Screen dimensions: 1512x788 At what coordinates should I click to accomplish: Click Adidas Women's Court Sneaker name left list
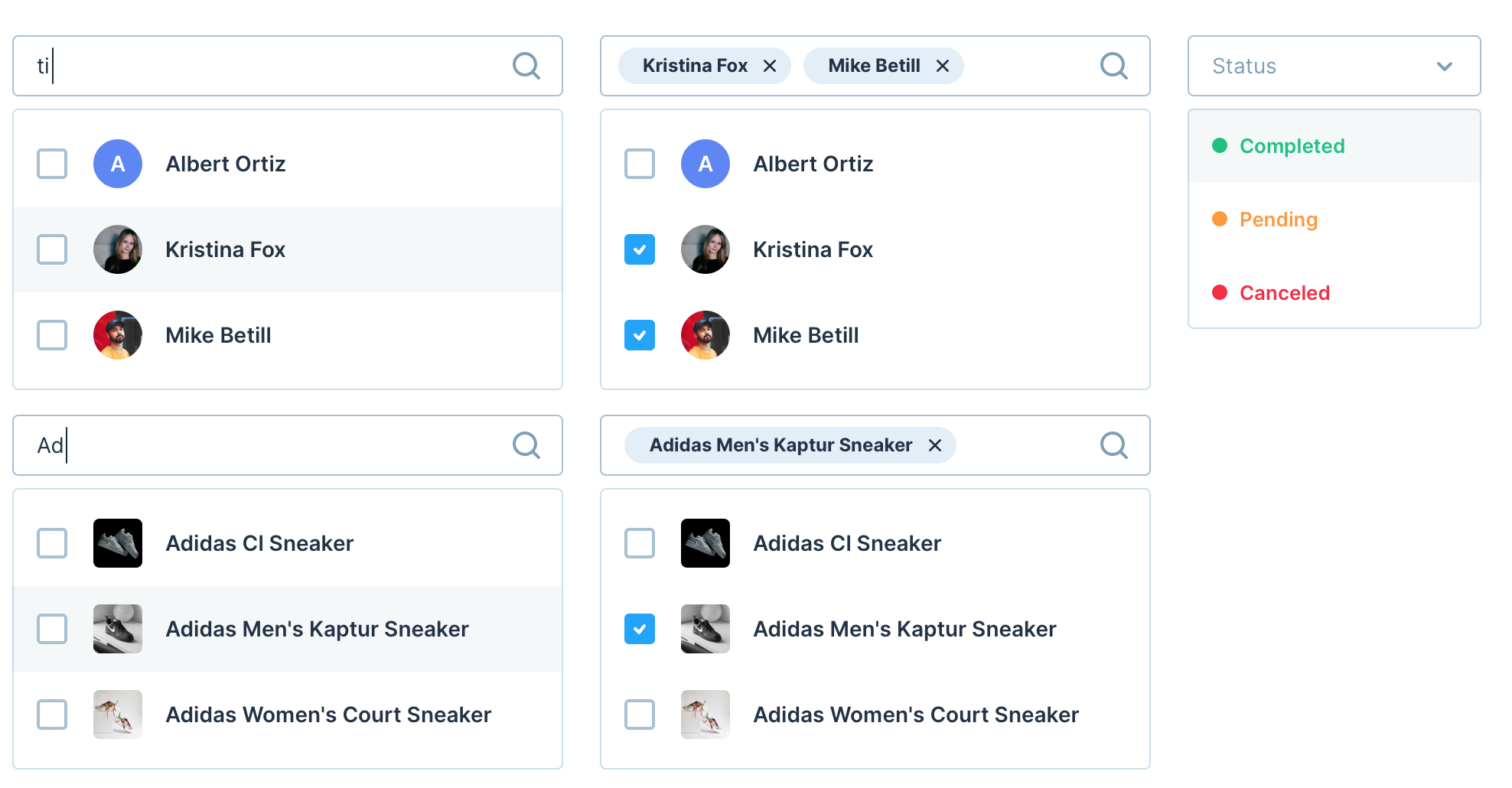(329, 715)
